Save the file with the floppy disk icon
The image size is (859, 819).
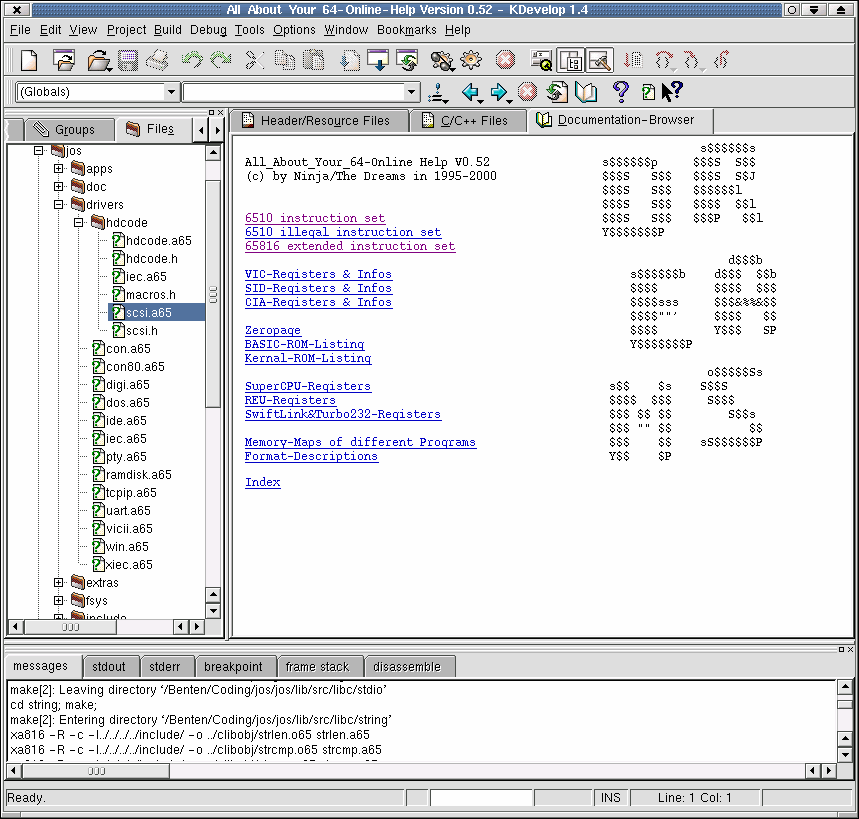click(x=128, y=60)
